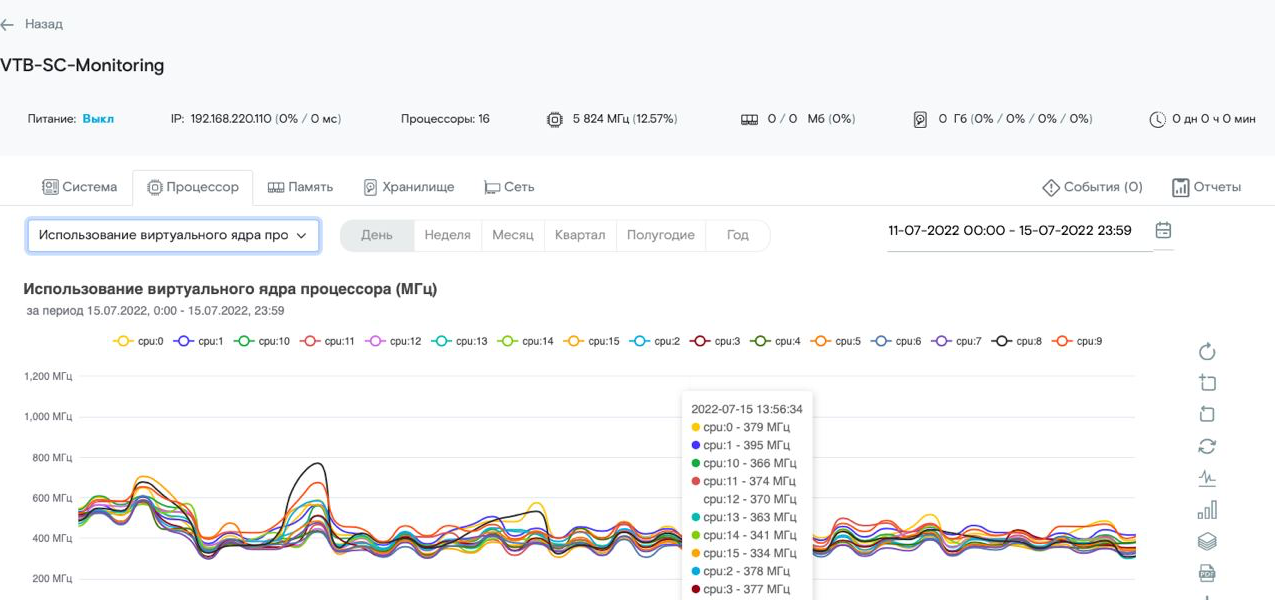
Task: Open the metric selection dropdown
Action: click(x=173, y=235)
